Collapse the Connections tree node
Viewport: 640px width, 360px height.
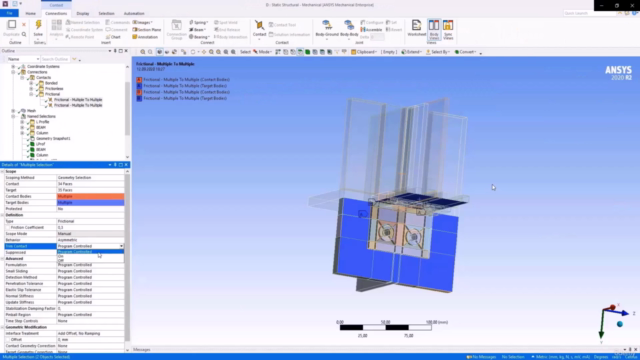(x=13, y=72)
